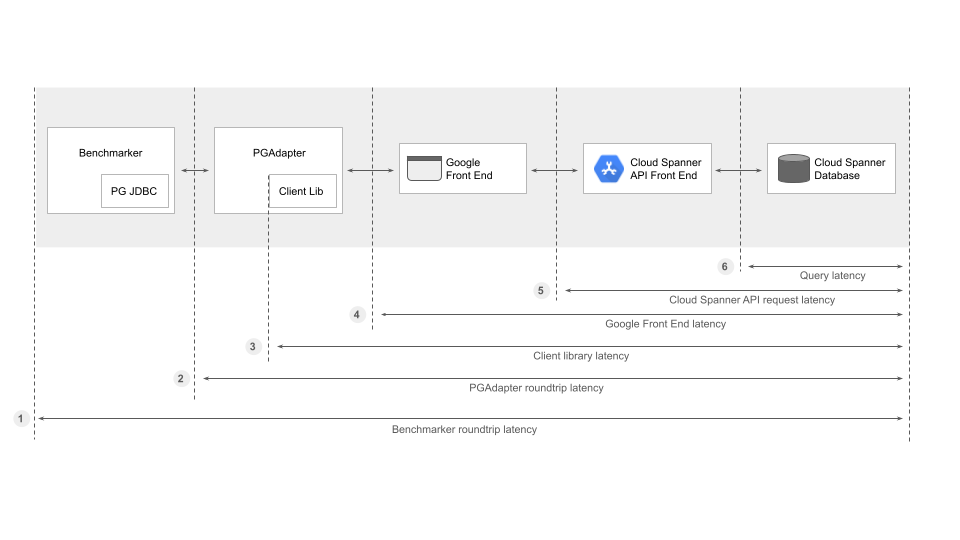Select the Benchmarker label
The width and height of the screenshot is (960, 540).
111,153
